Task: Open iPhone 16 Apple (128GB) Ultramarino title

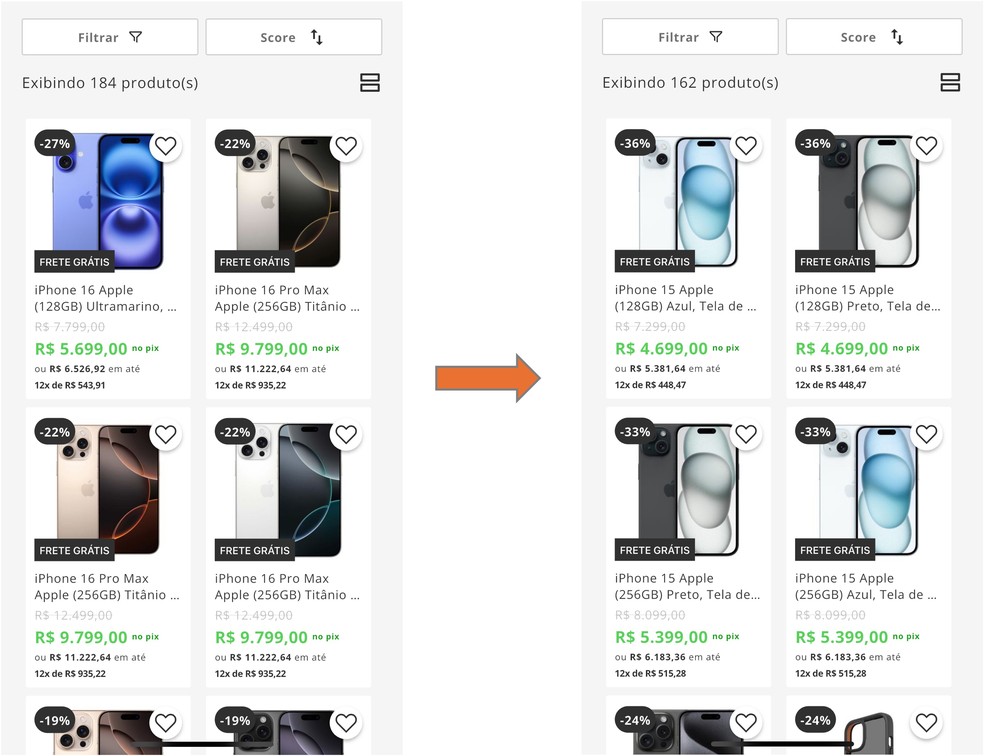Action: pos(105,298)
